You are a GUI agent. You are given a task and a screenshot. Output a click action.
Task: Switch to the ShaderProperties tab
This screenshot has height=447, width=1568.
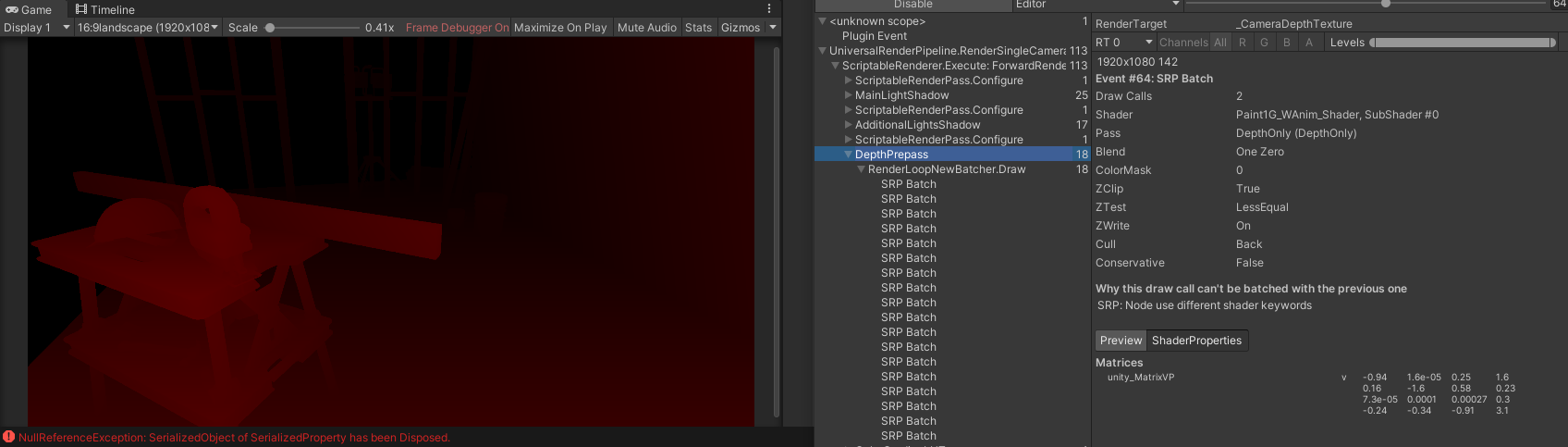coord(1196,341)
